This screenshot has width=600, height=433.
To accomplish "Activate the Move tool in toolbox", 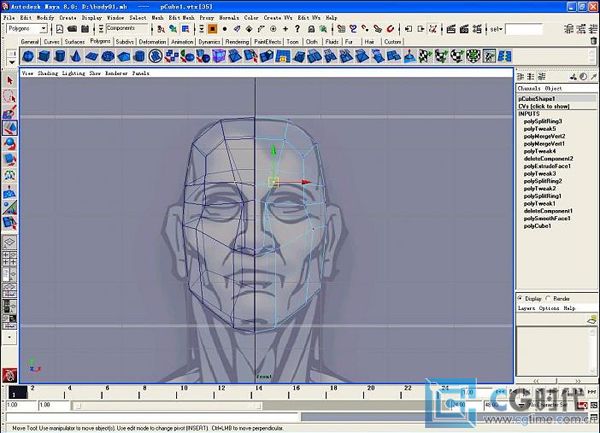I will [10, 127].
